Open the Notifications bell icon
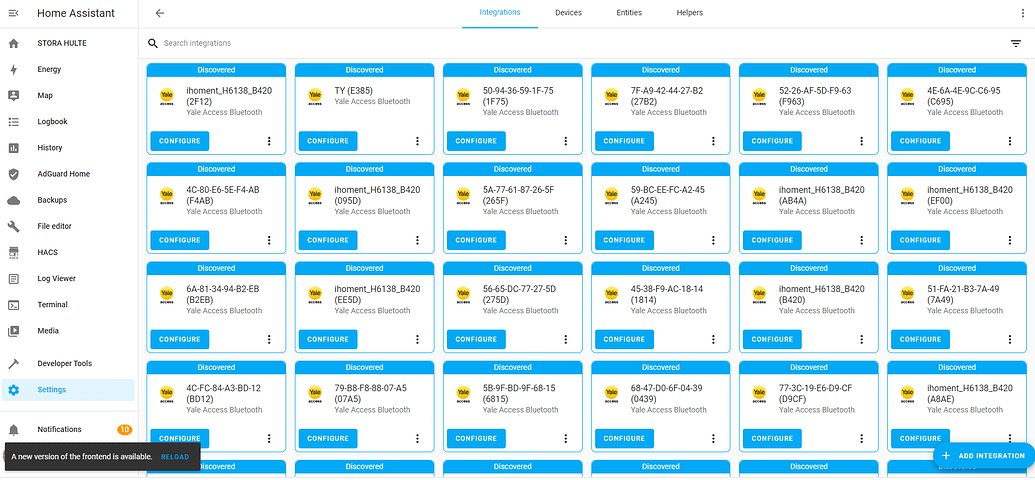Image resolution: width=1035 pixels, height=480 pixels. click(x=13, y=430)
